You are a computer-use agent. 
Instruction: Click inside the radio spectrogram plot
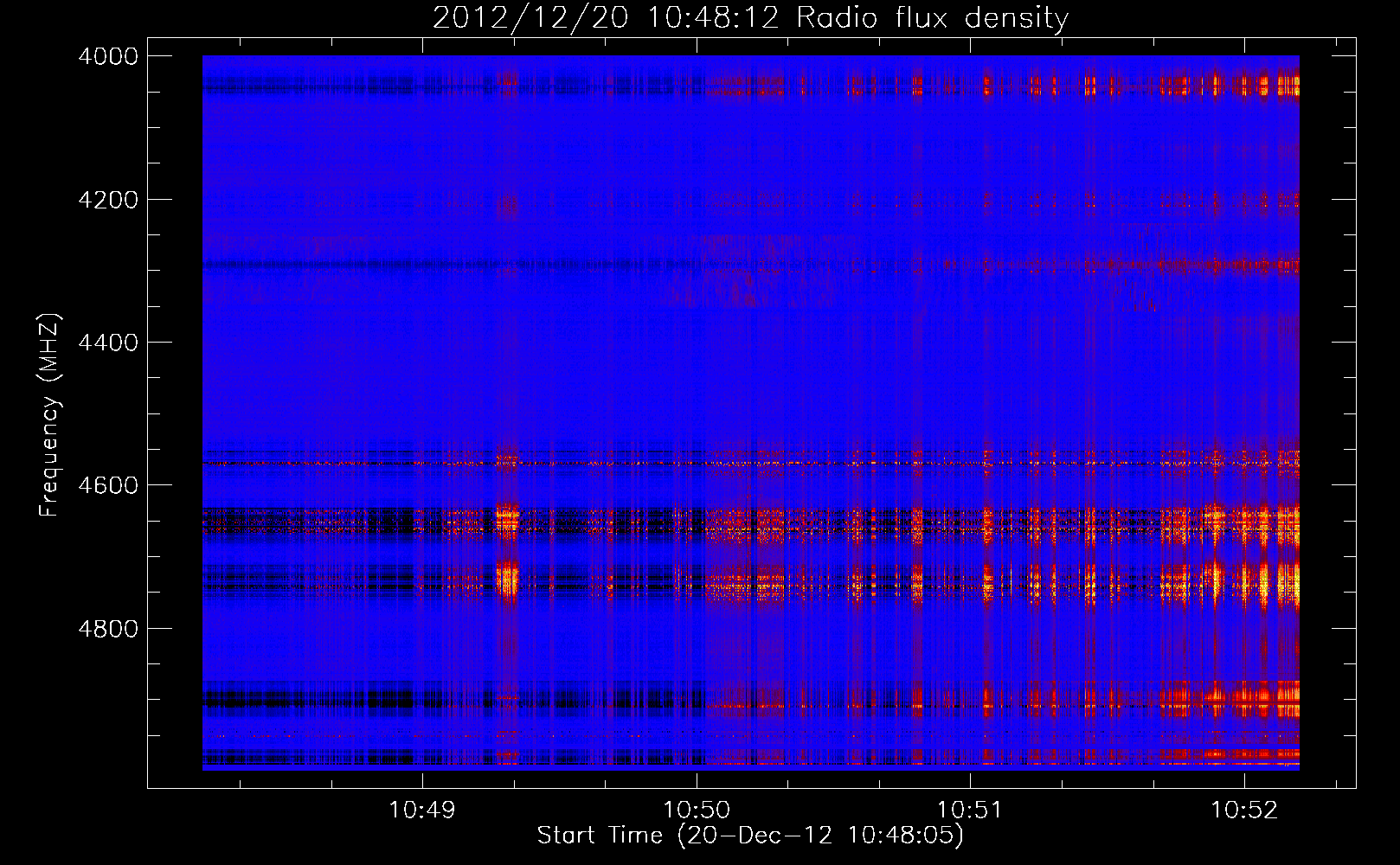(751, 413)
